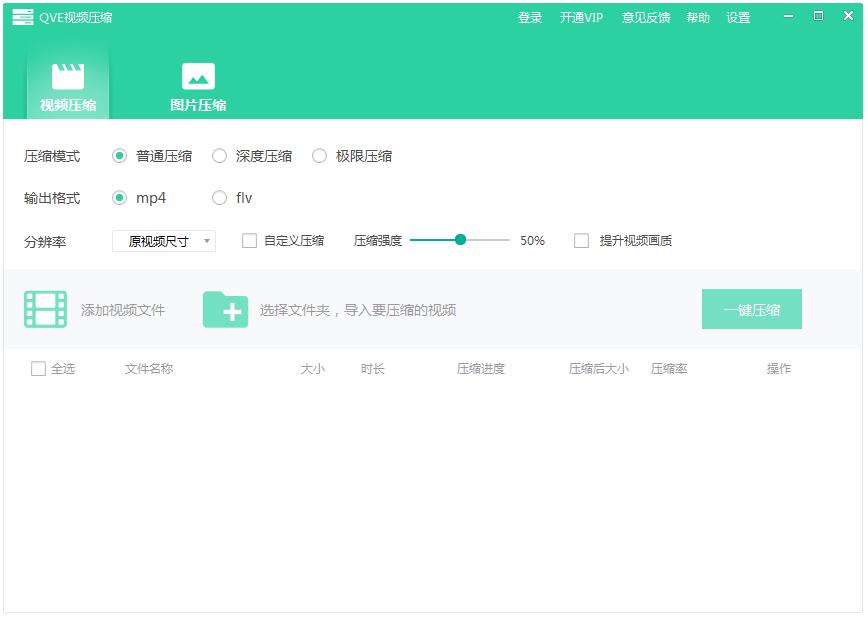Viewport: 868px width, 617px height.
Task: Select 深度压缩 compression mode
Action: tap(220, 156)
